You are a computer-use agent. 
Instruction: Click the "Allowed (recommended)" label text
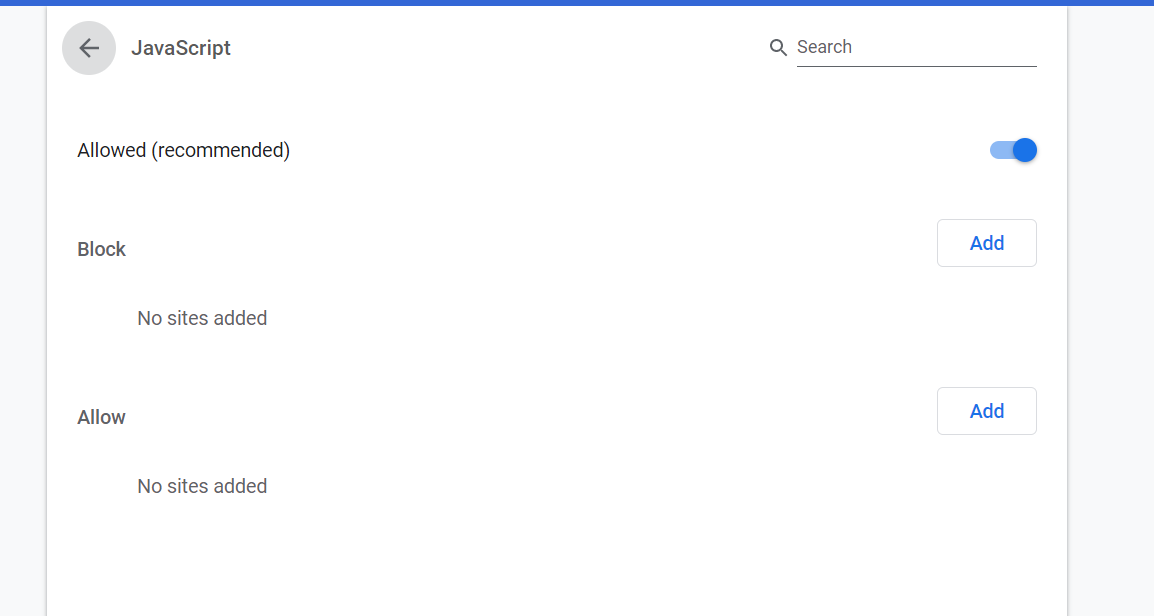coord(183,150)
